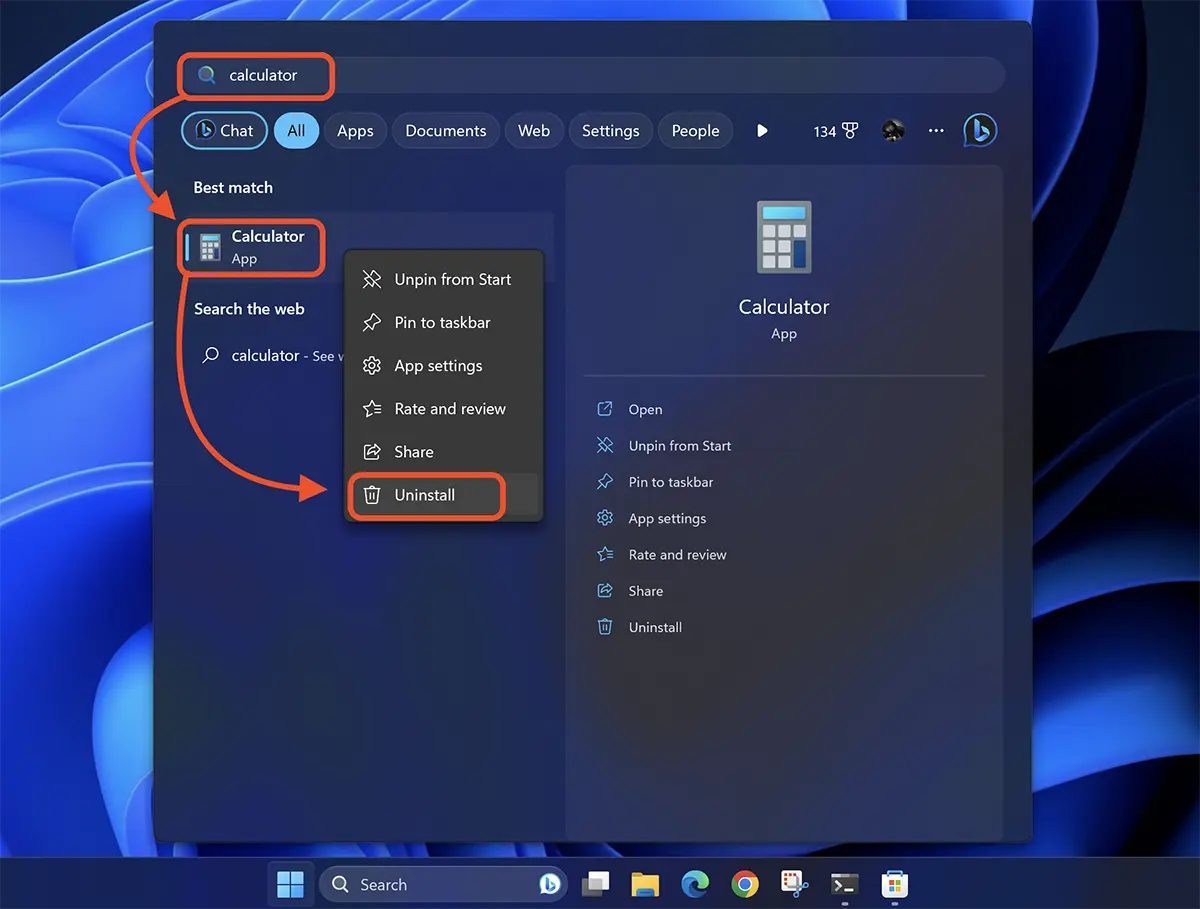This screenshot has height=909, width=1200.
Task: Click the large Calculator app icon
Action: click(784, 237)
